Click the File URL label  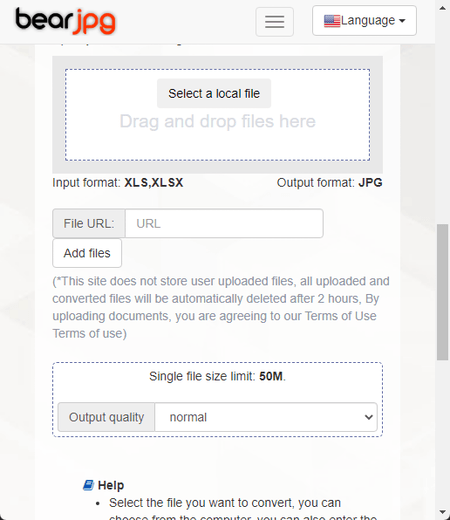pos(89,223)
